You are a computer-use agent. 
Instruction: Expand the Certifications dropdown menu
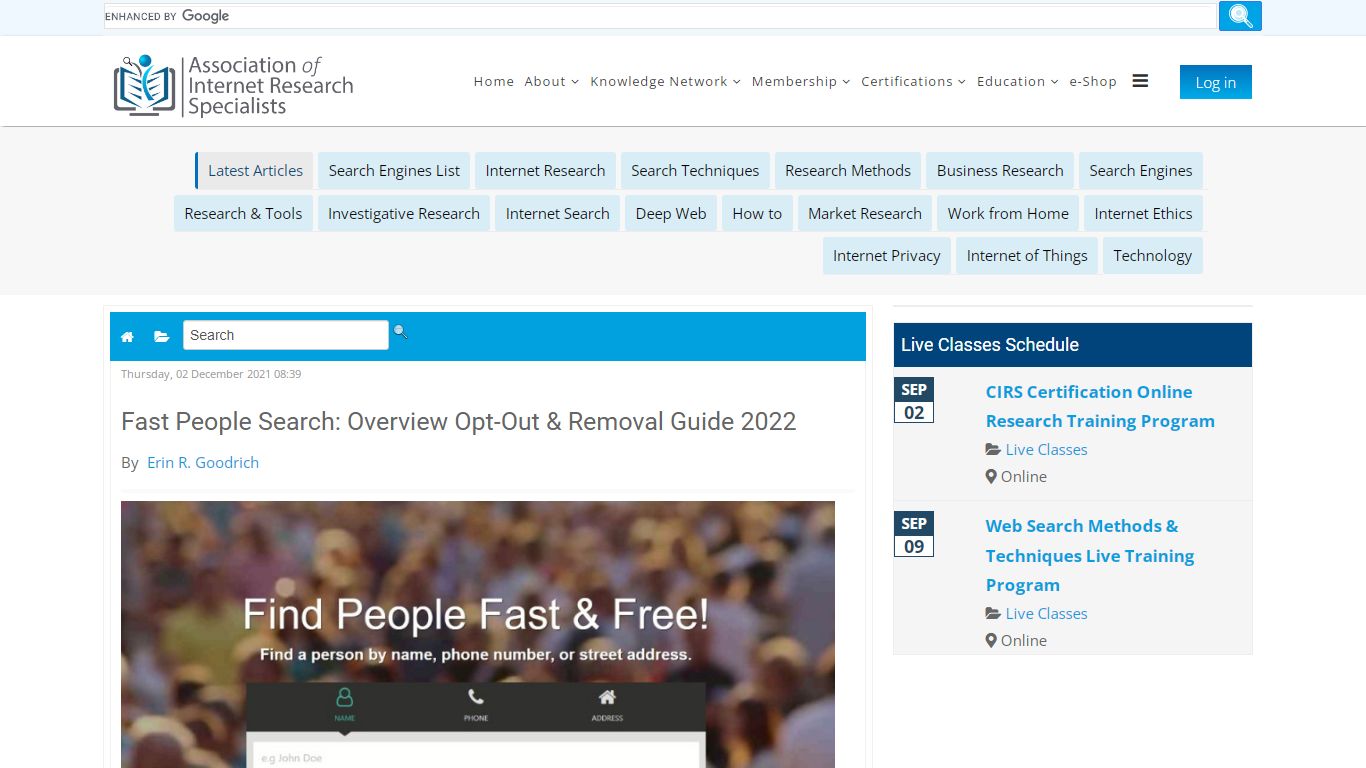(x=914, y=82)
